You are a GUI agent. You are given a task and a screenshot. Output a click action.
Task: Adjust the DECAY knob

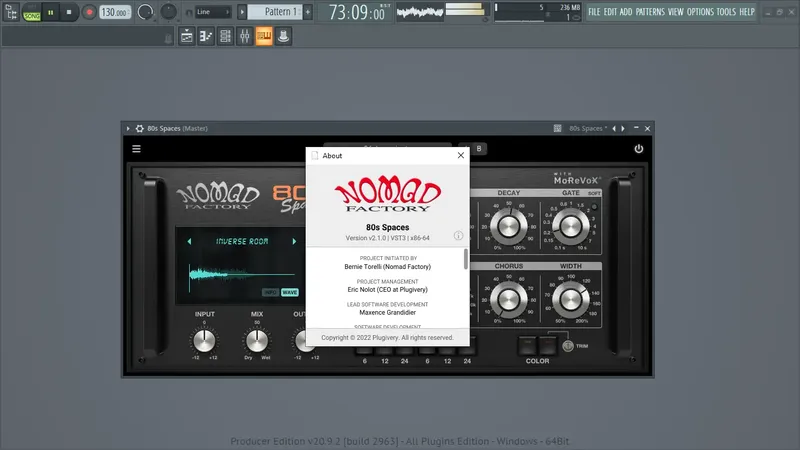pyautogui.click(x=508, y=226)
